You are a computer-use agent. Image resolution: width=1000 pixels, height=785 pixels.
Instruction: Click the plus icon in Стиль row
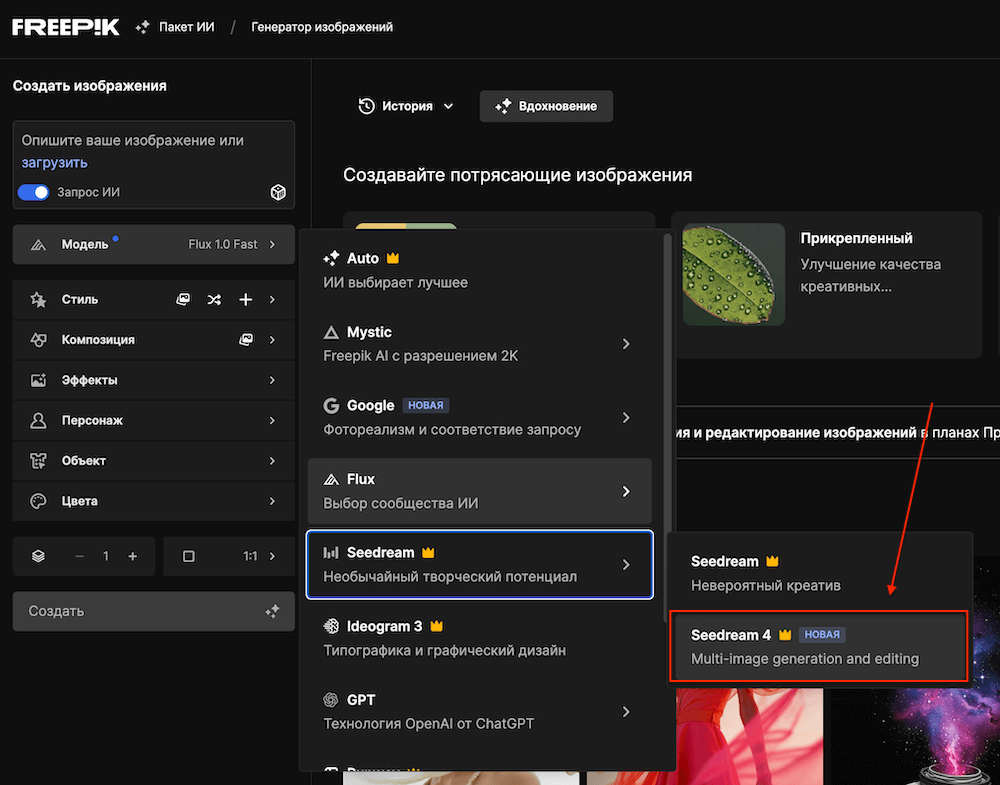coord(246,299)
